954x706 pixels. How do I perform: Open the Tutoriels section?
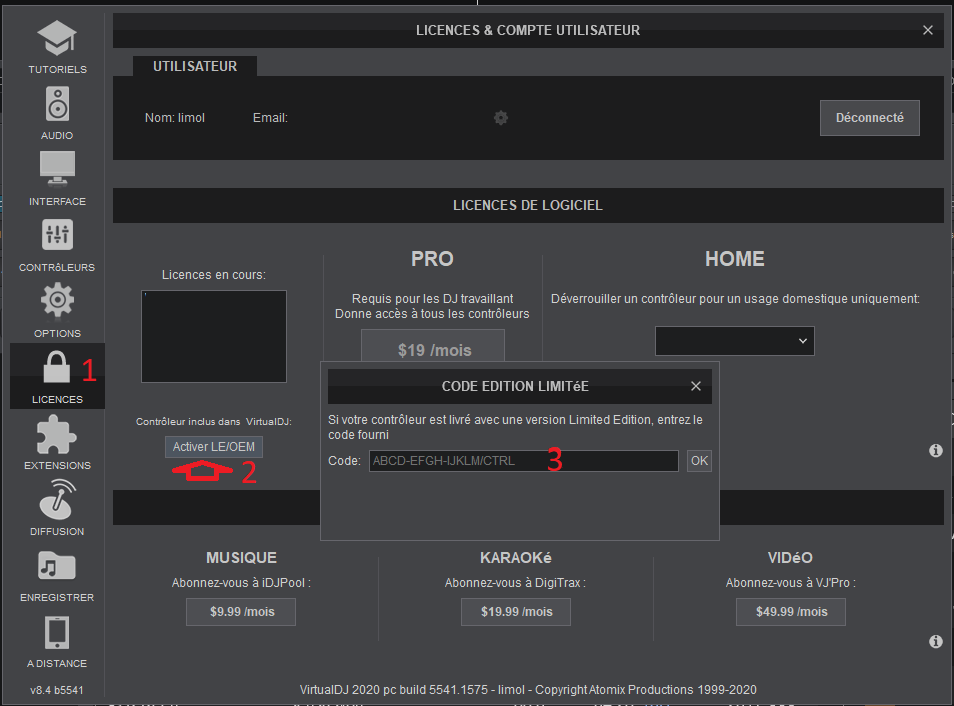(x=57, y=47)
